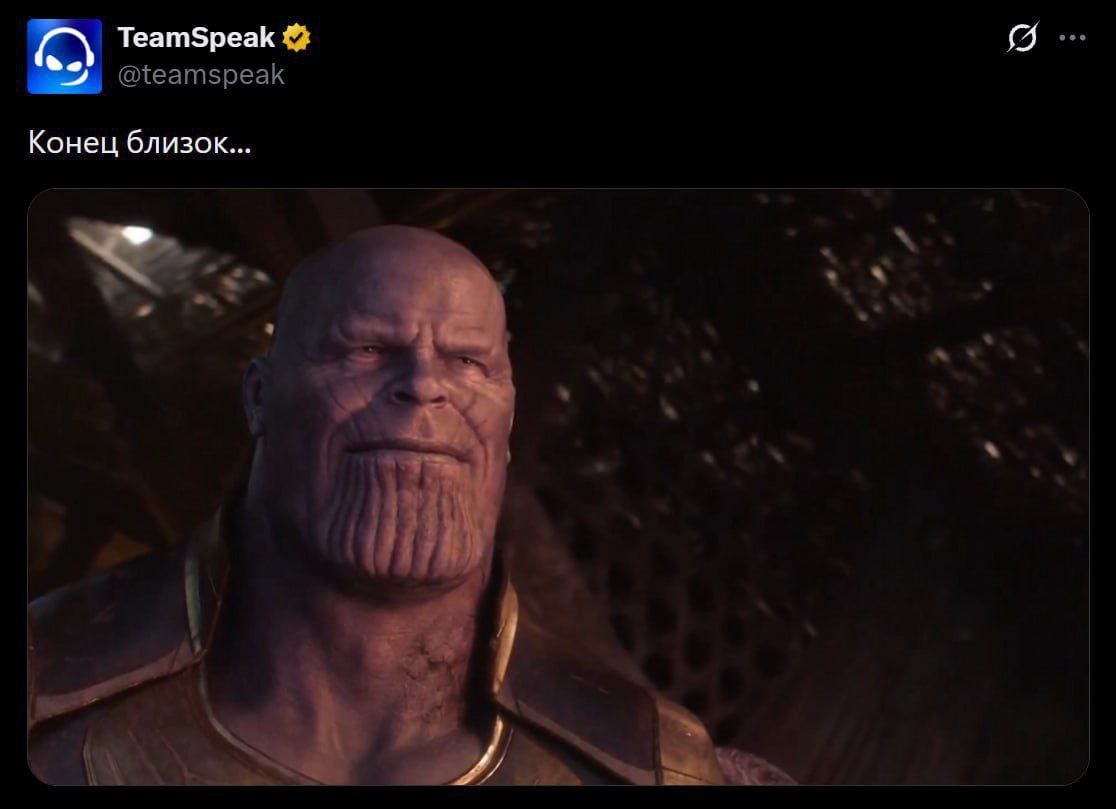Click the TeamSpeak headset avatar
This screenshot has height=809, width=1116.
pos(65,56)
